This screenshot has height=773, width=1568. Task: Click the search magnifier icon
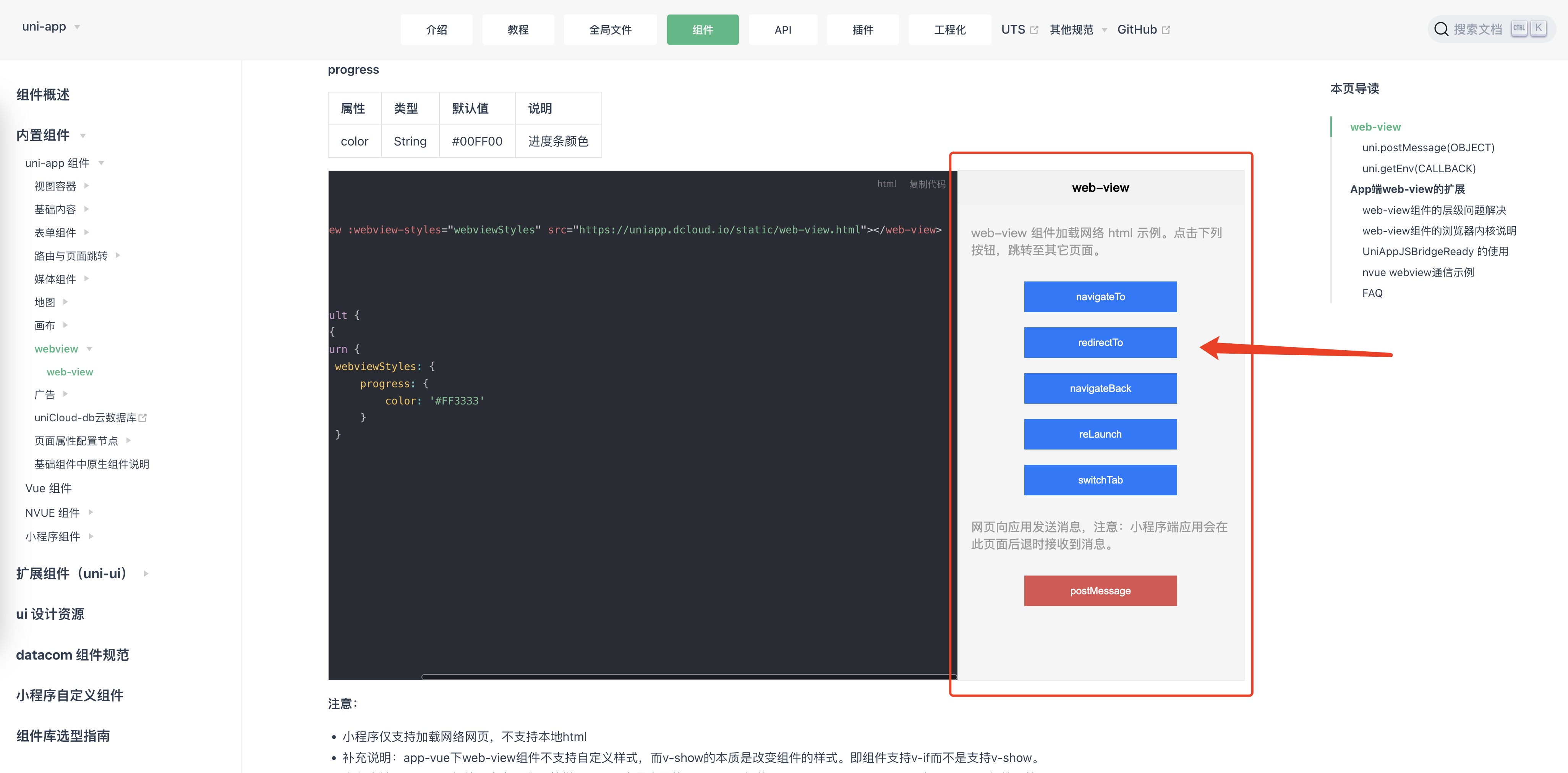click(x=1441, y=29)
